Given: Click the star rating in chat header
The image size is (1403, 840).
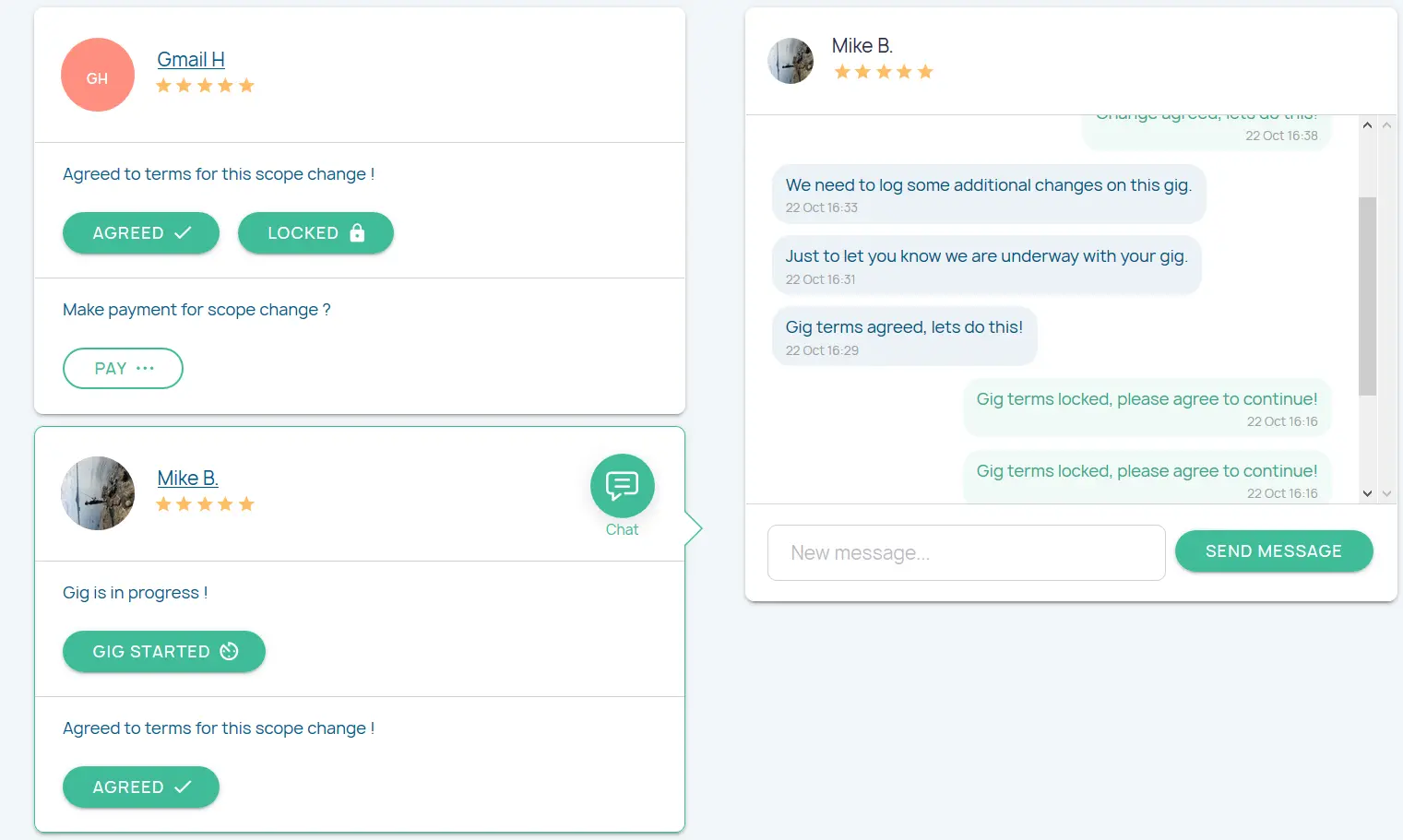Looking at the screenshot, I should coord(883,72).
